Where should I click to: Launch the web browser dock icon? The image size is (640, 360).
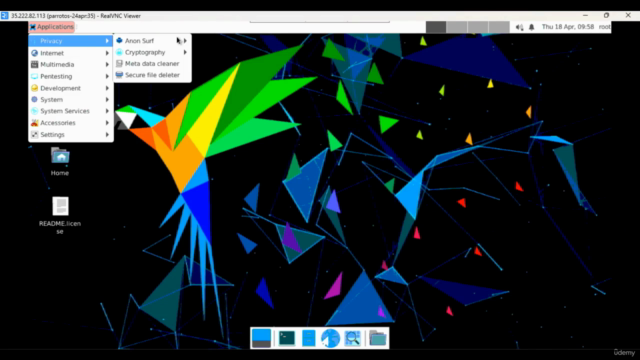(x=330, y=338)
